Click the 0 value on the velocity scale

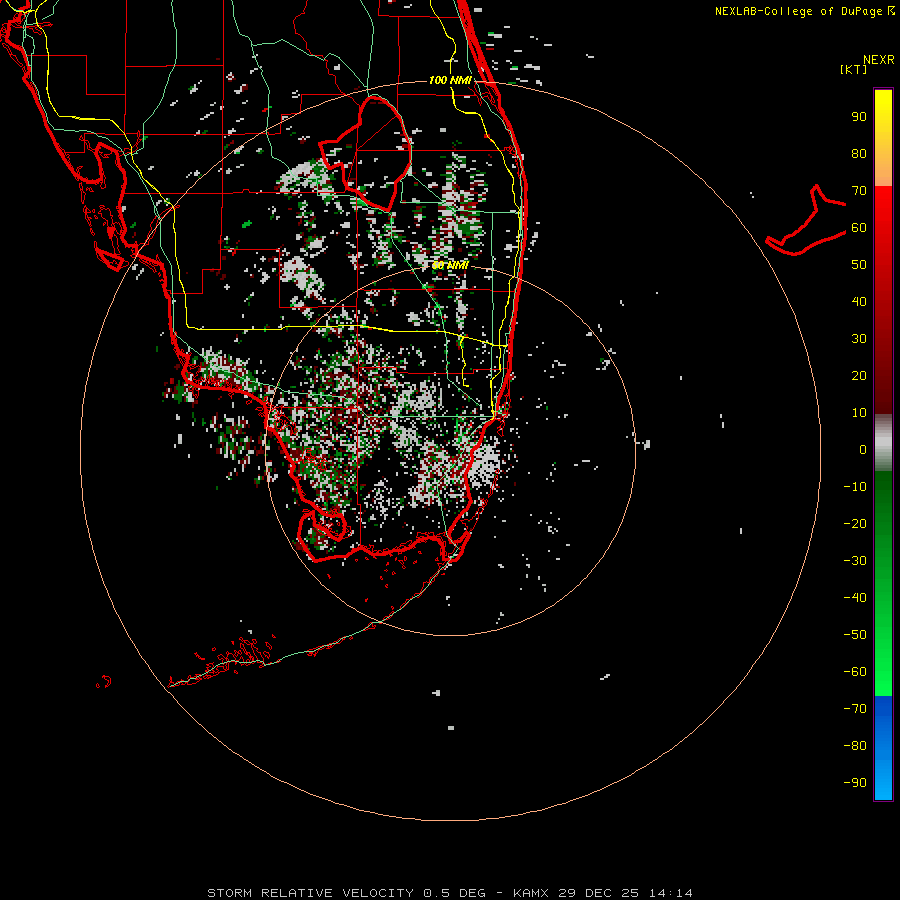(x=863, y=449)
